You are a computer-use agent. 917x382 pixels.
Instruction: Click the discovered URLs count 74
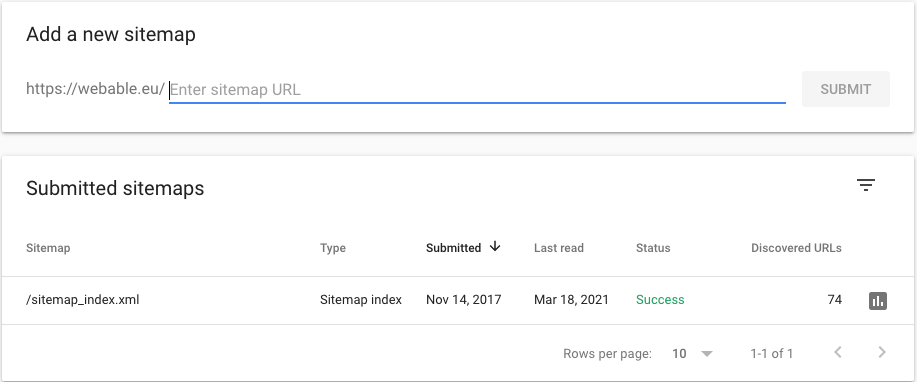coord(835,300)
